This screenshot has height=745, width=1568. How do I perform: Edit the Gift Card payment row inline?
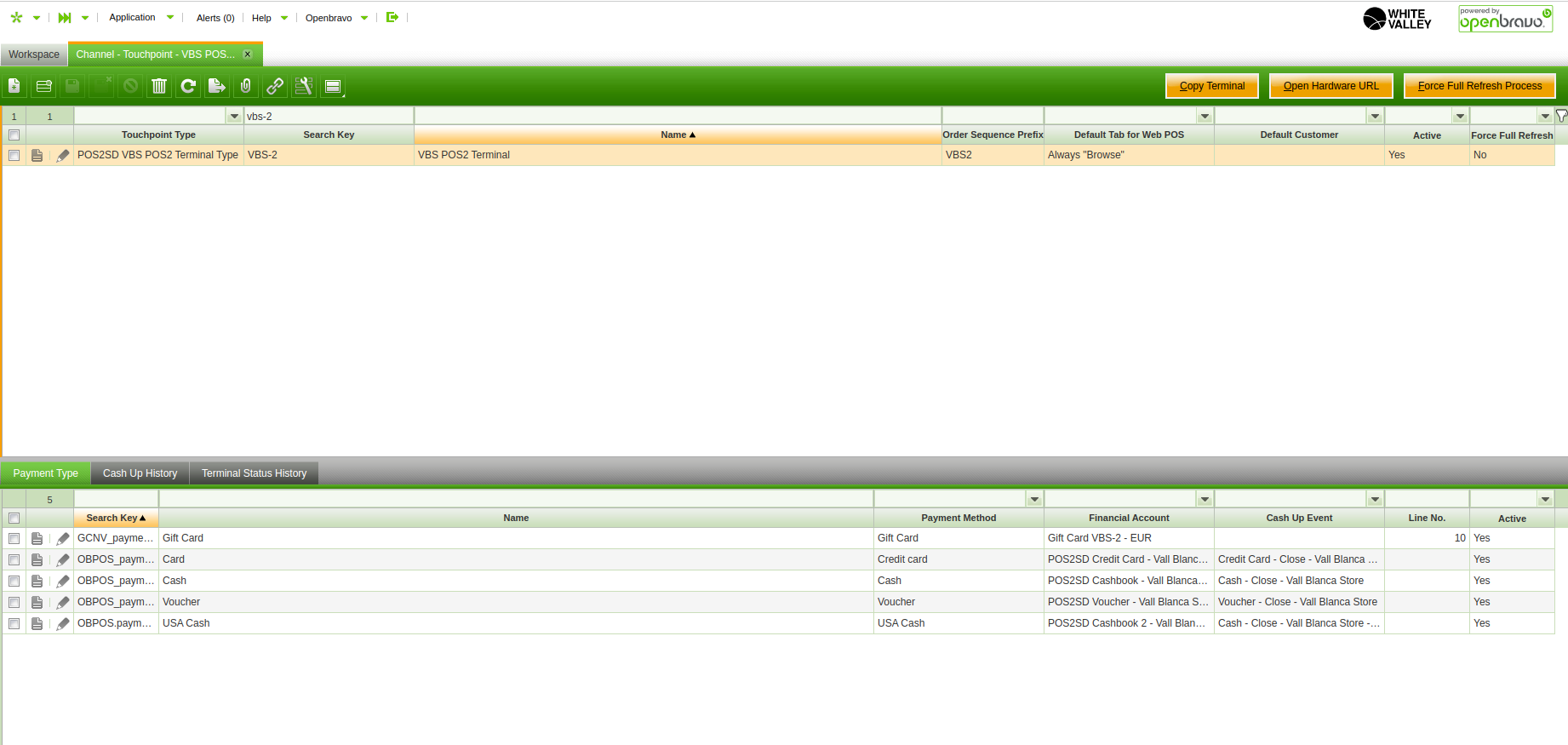[63, 538]
